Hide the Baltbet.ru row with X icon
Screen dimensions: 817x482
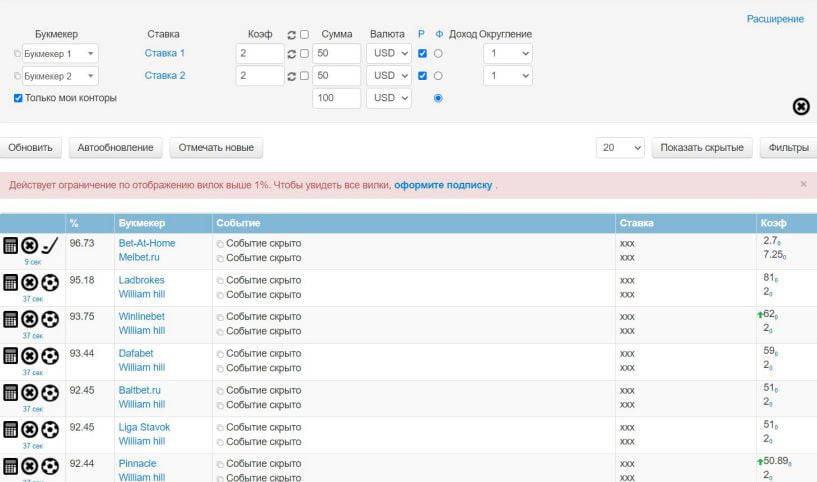pyautogui.click(x=30, y=392)
